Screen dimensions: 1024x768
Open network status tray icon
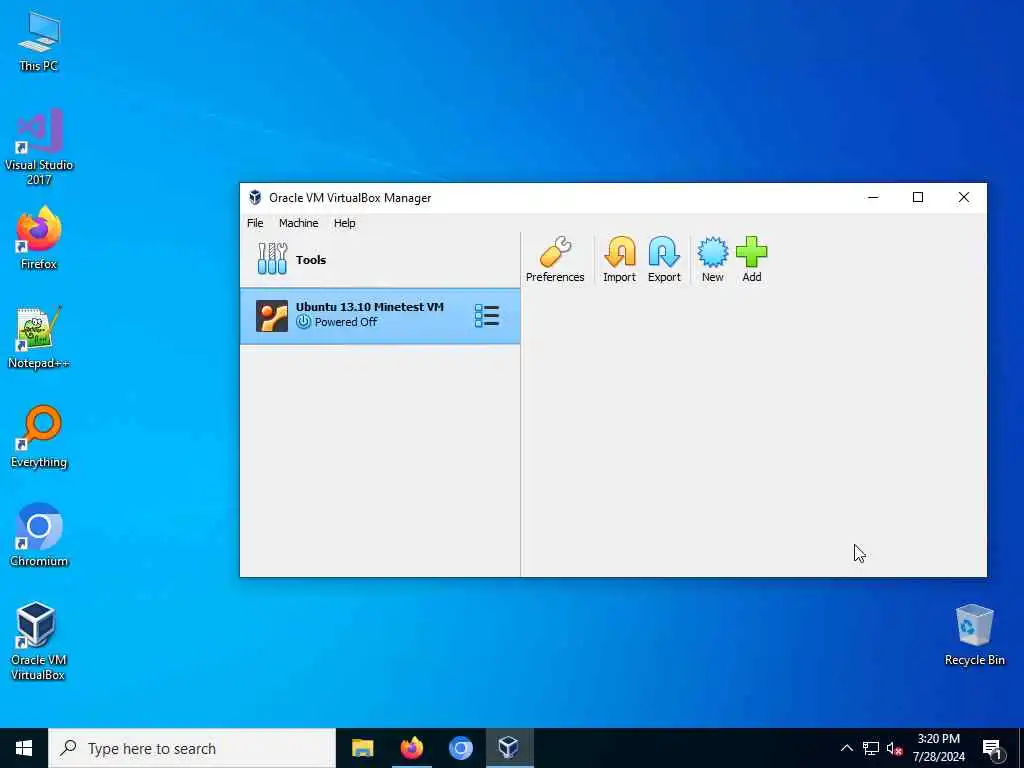pos(871,748)
